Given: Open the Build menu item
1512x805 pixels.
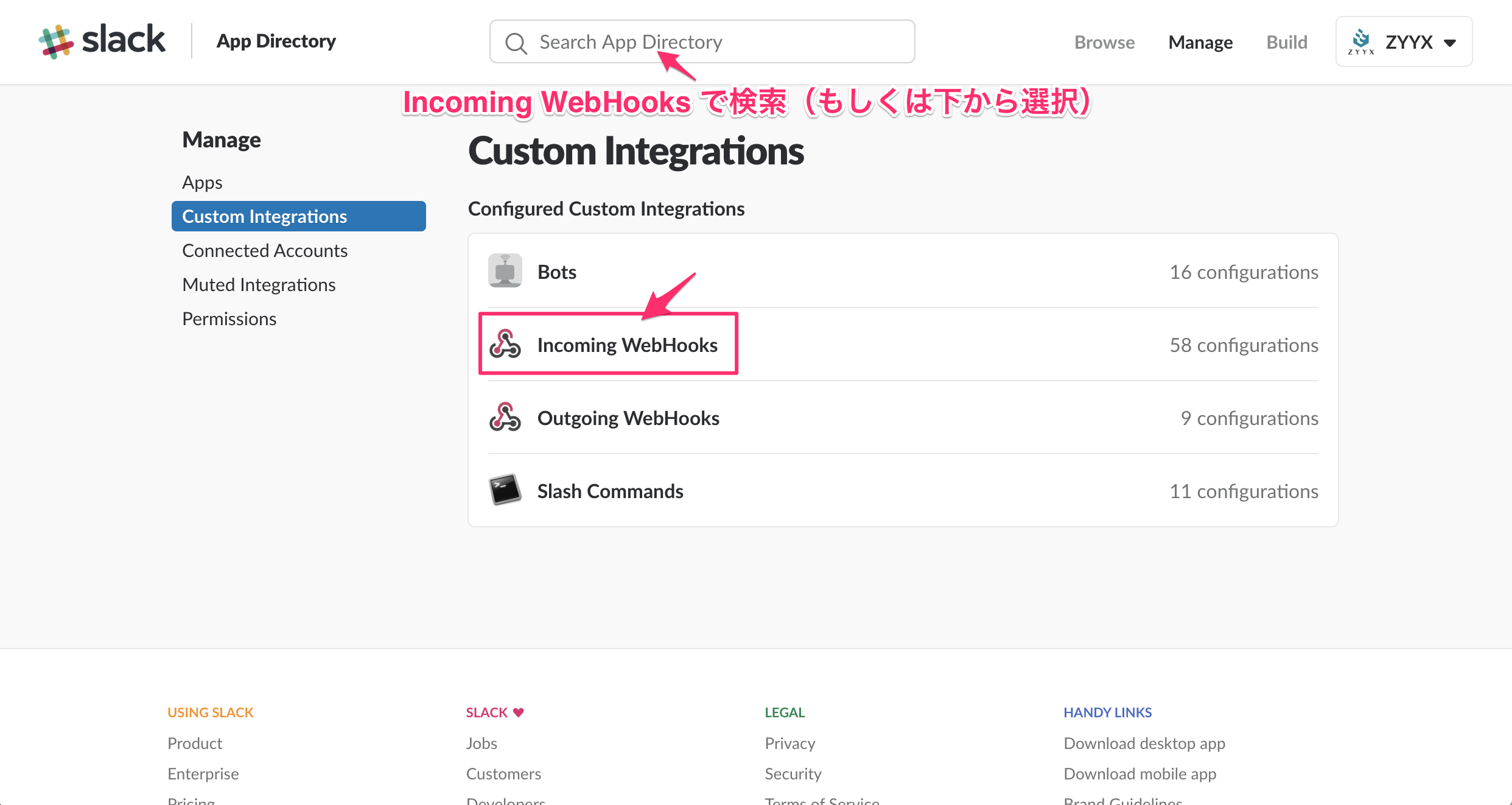Looking at the screenshot, I should (x=1287, y=42).
